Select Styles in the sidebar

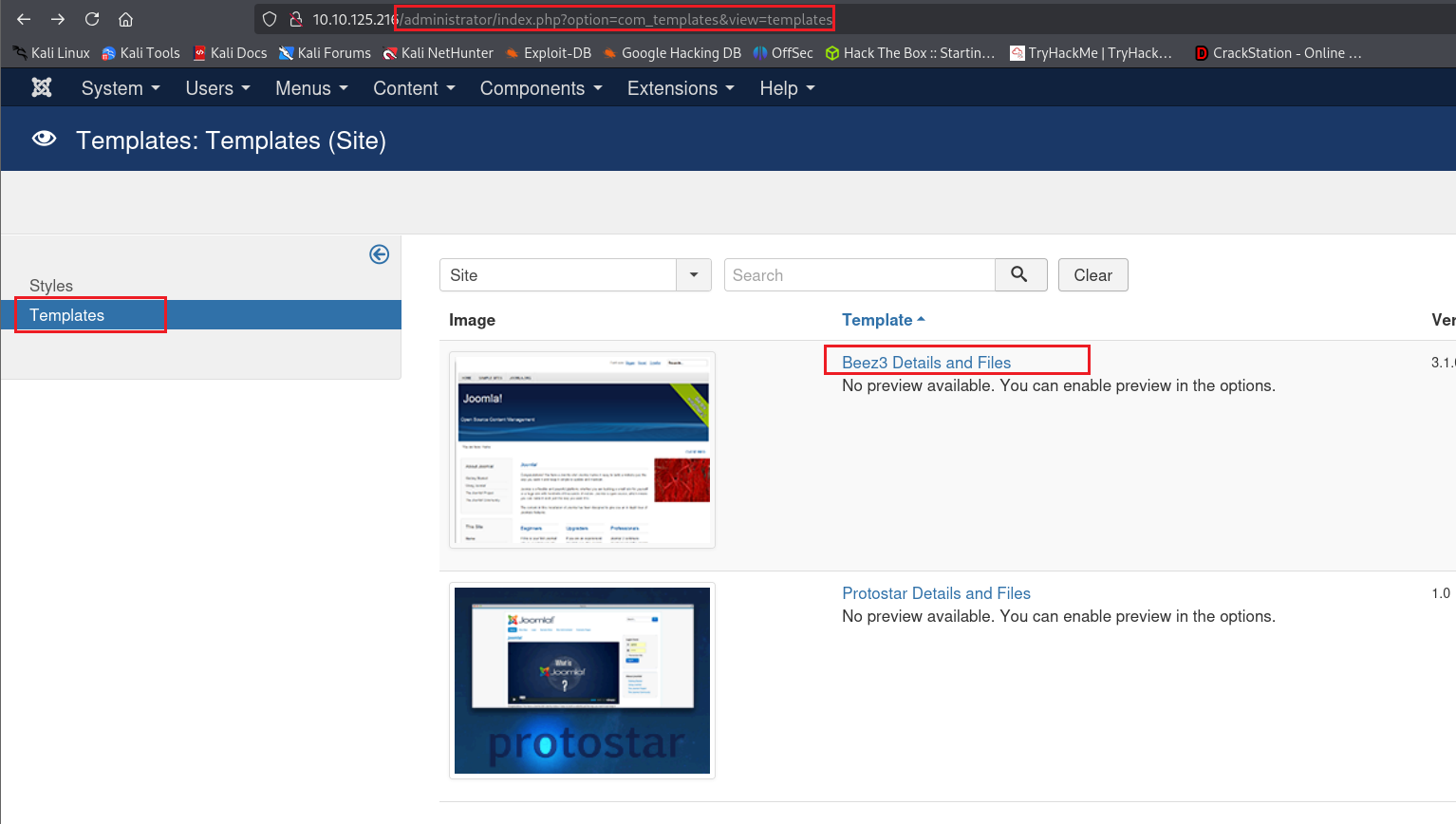coord(51,286)
